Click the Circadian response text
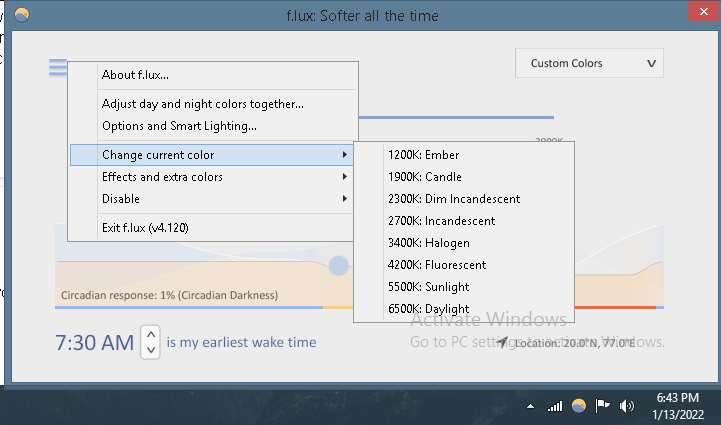 coord(169,295)
